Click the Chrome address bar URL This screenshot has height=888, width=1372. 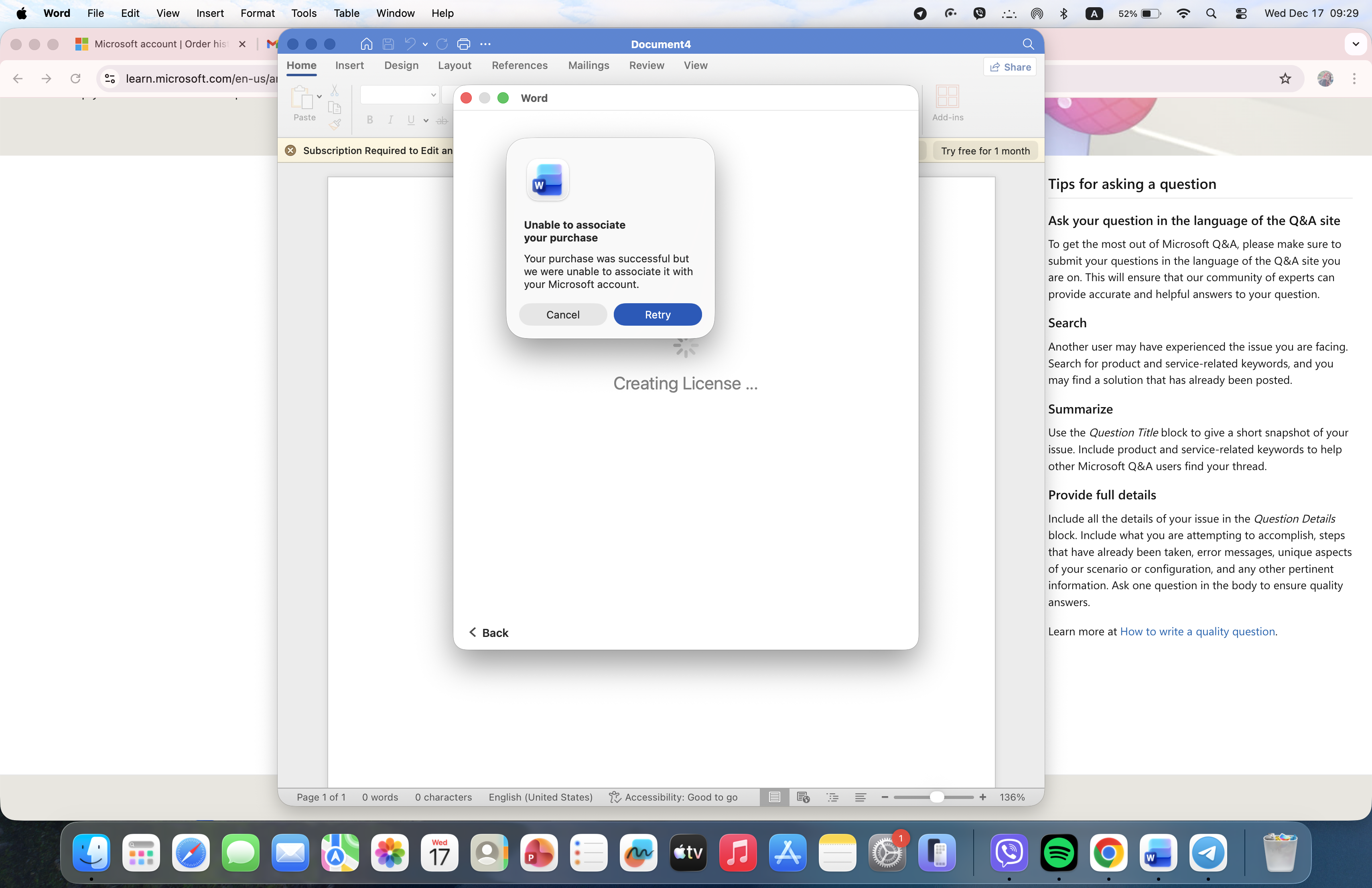pos(202,78)
